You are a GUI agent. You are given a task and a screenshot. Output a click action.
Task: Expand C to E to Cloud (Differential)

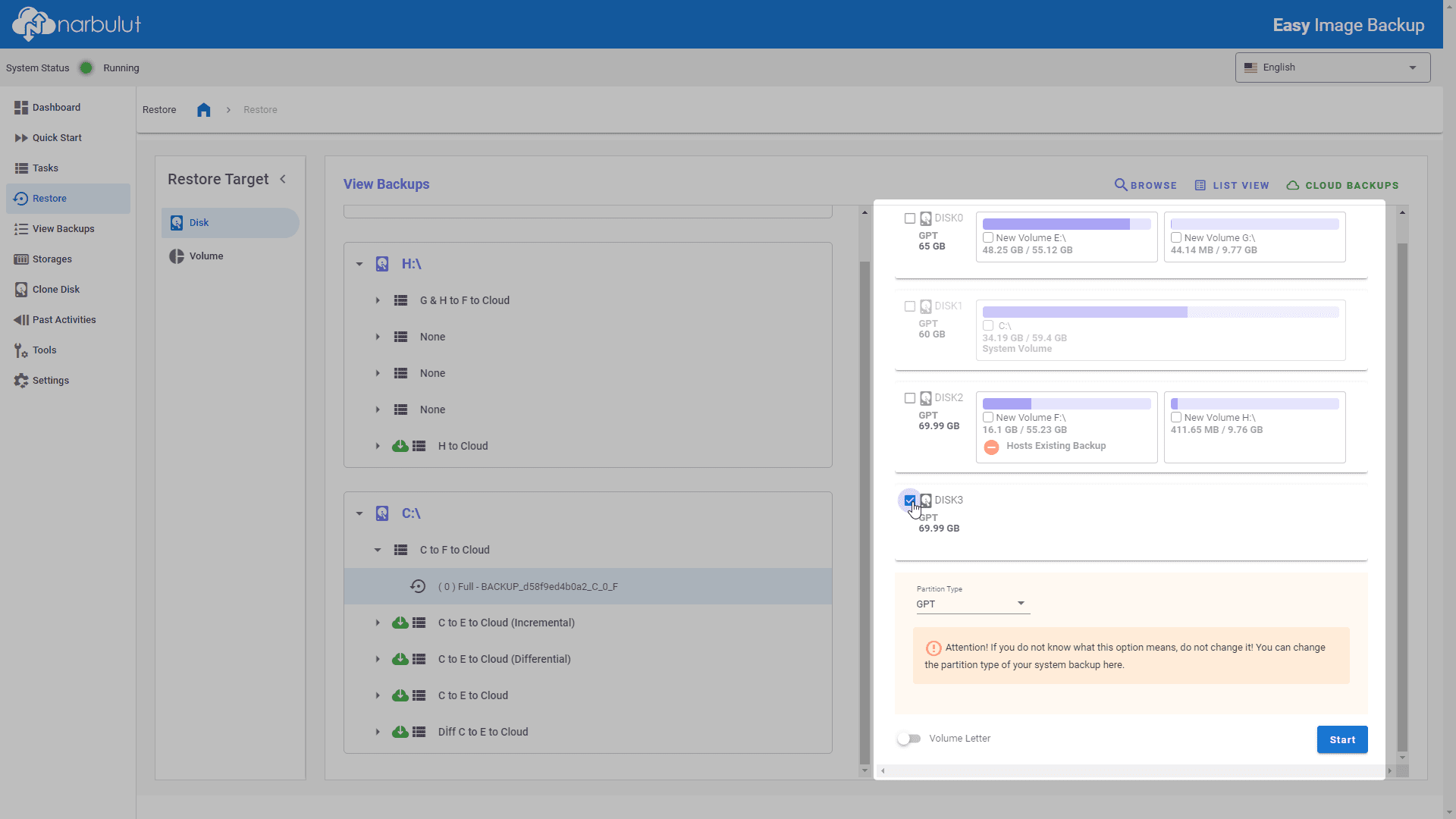coord(378,659)
